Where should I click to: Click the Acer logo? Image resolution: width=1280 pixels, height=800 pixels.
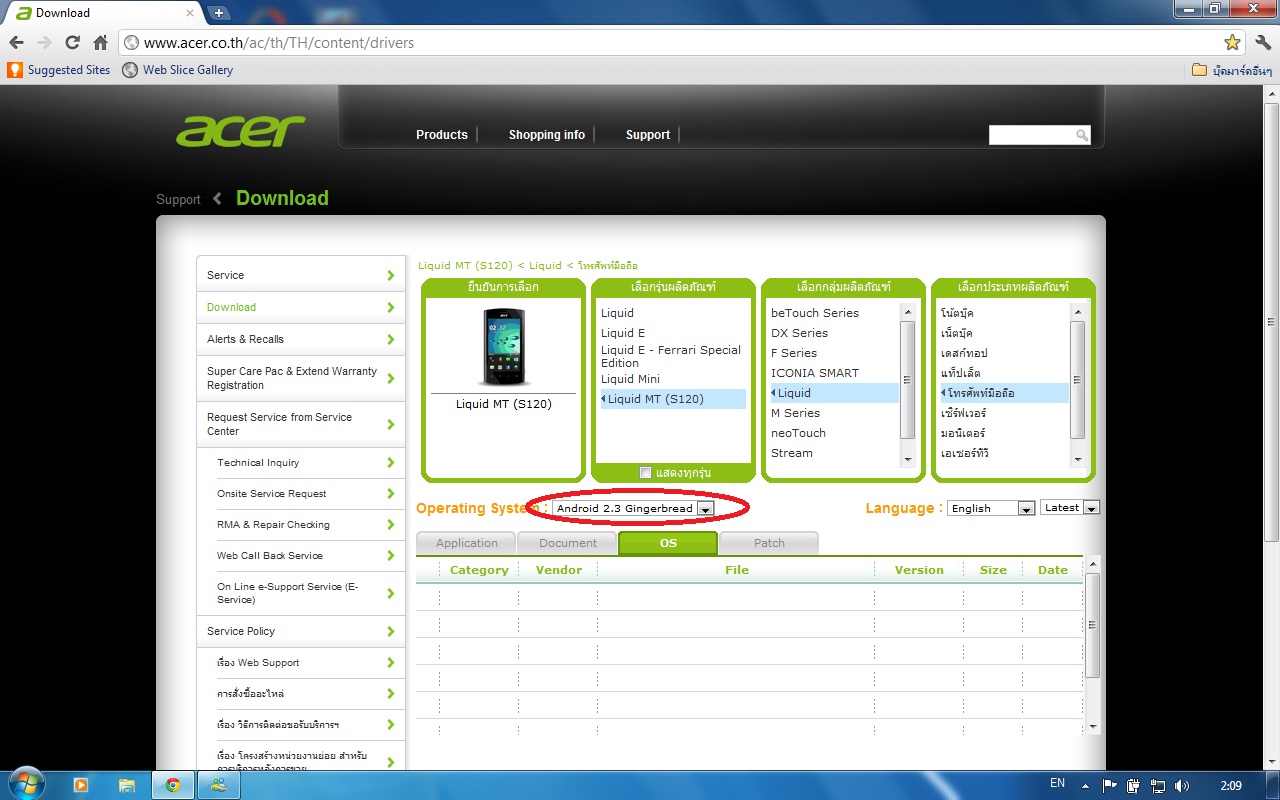(x=241, y=131)
